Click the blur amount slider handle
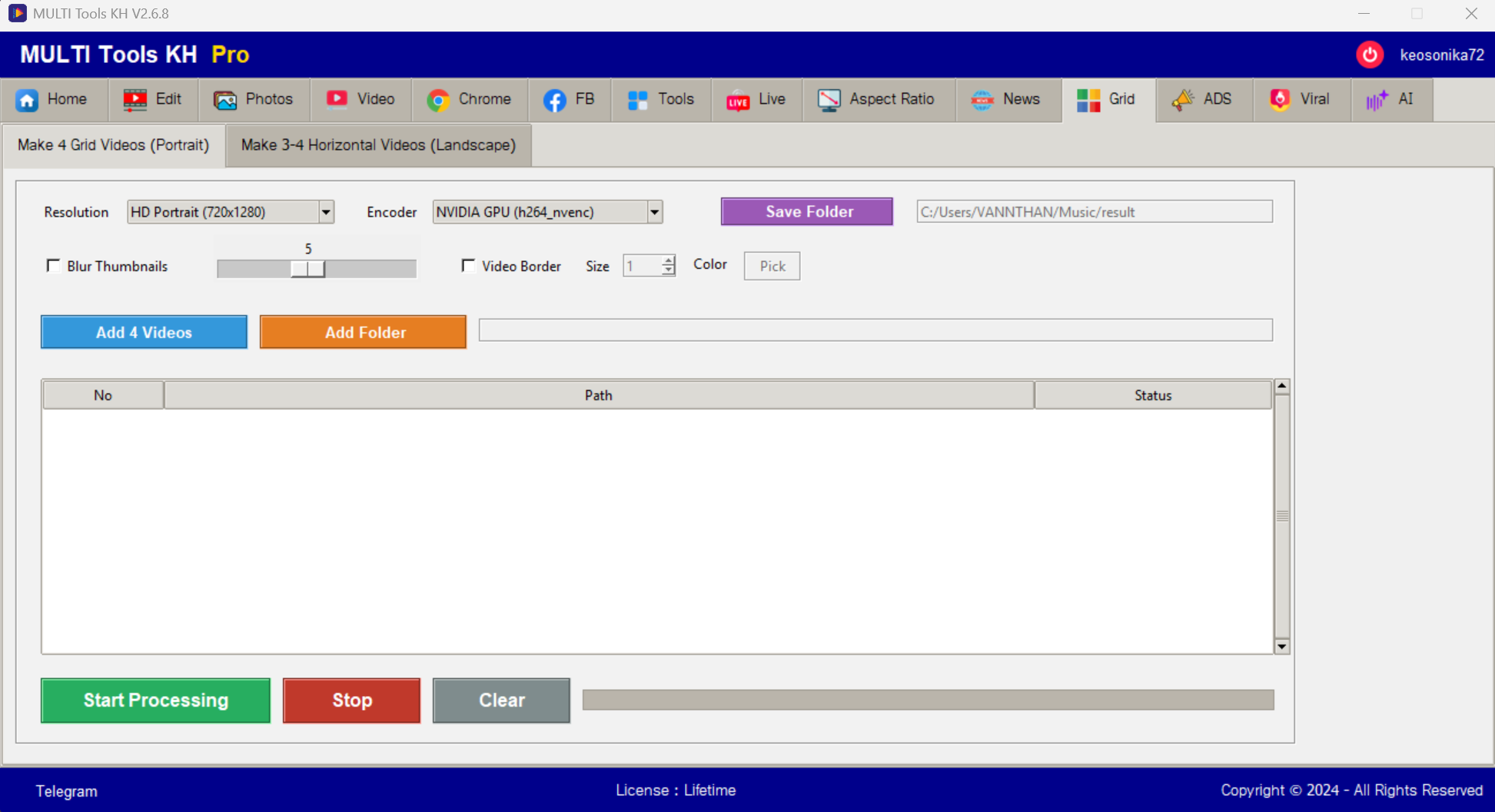The width and height of the screenshot is (1495, 812). (308, 269)
